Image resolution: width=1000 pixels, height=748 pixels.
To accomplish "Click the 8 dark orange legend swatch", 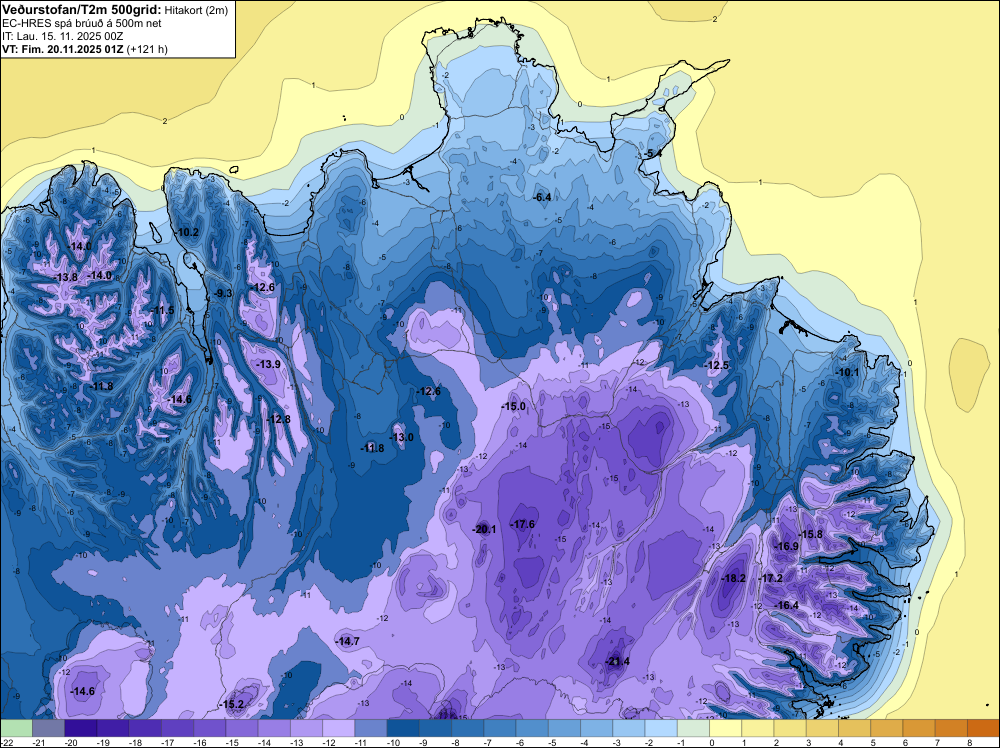I will click(983, 728).
